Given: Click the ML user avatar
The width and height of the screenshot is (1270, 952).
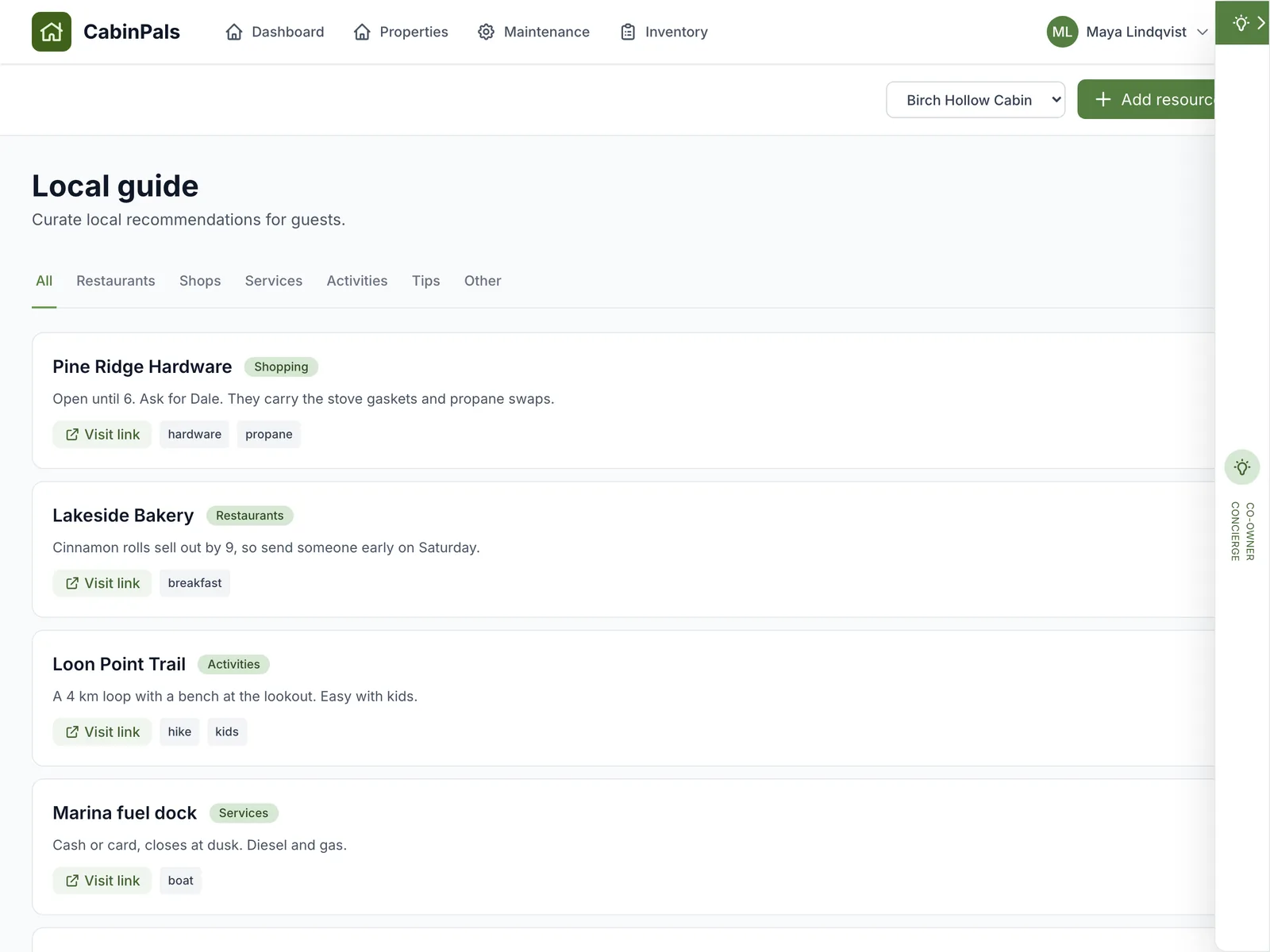Looking at the screenshot, I should point(1062,32).
